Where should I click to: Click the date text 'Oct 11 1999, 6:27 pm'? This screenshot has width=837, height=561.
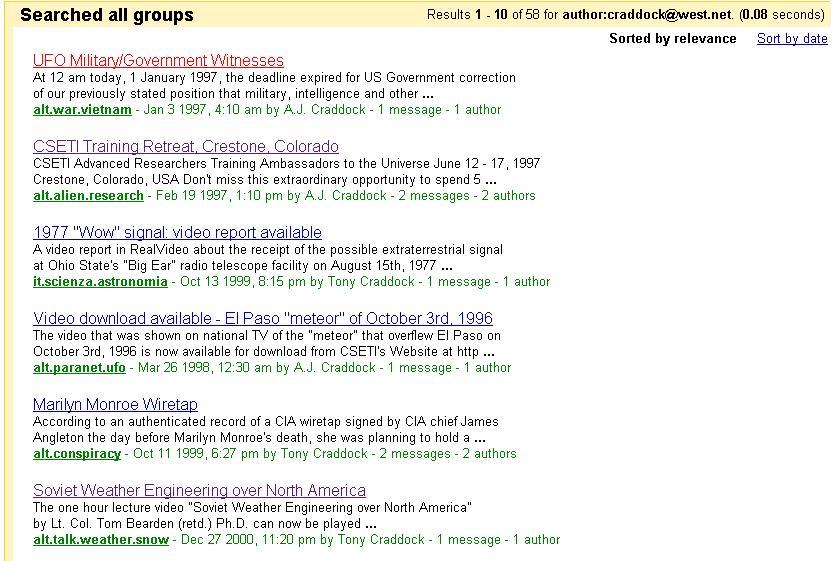[196, 454]
